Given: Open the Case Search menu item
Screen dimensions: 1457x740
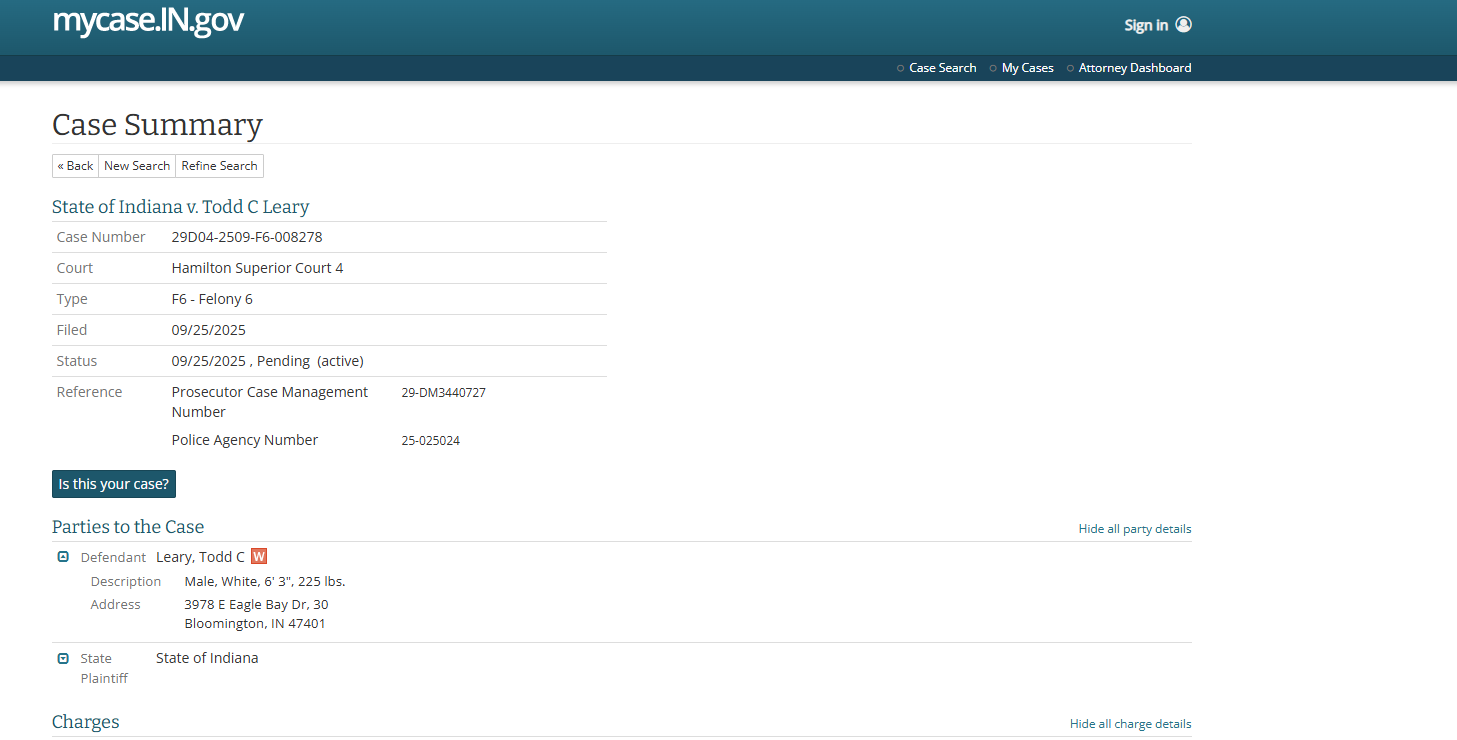Looking at the screenshot, I should click(942, 68).
